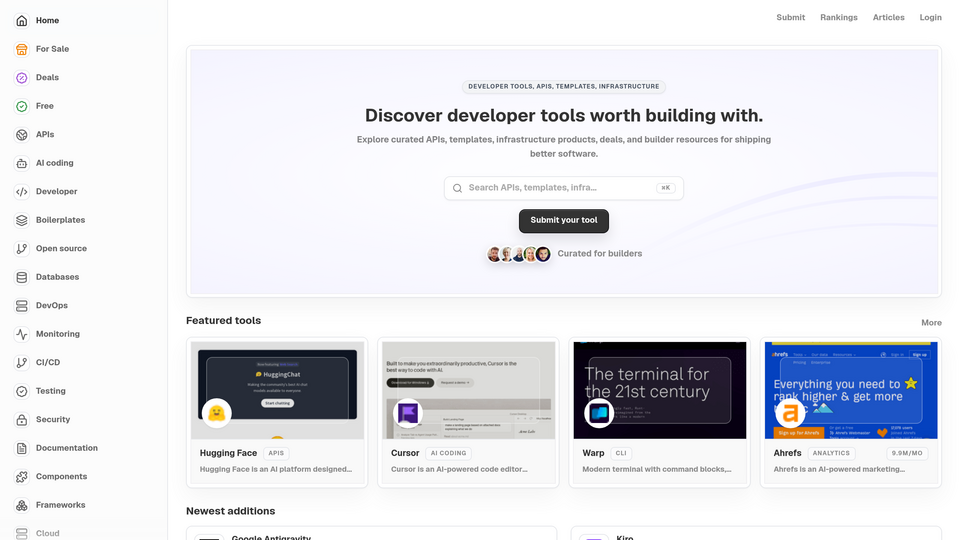Viewport: 960px width, 540px height.
Task: Click the curator avatars group
Action: [519, 254]
